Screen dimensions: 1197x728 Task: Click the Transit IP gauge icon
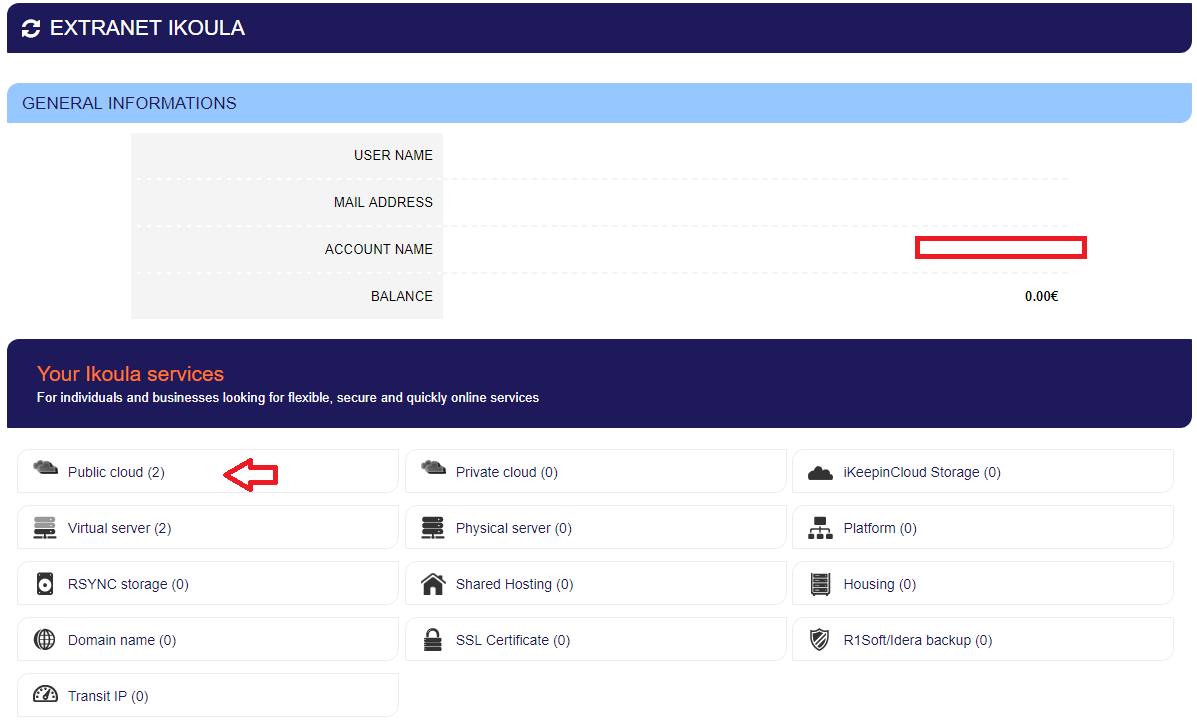[x=45, y=694]
